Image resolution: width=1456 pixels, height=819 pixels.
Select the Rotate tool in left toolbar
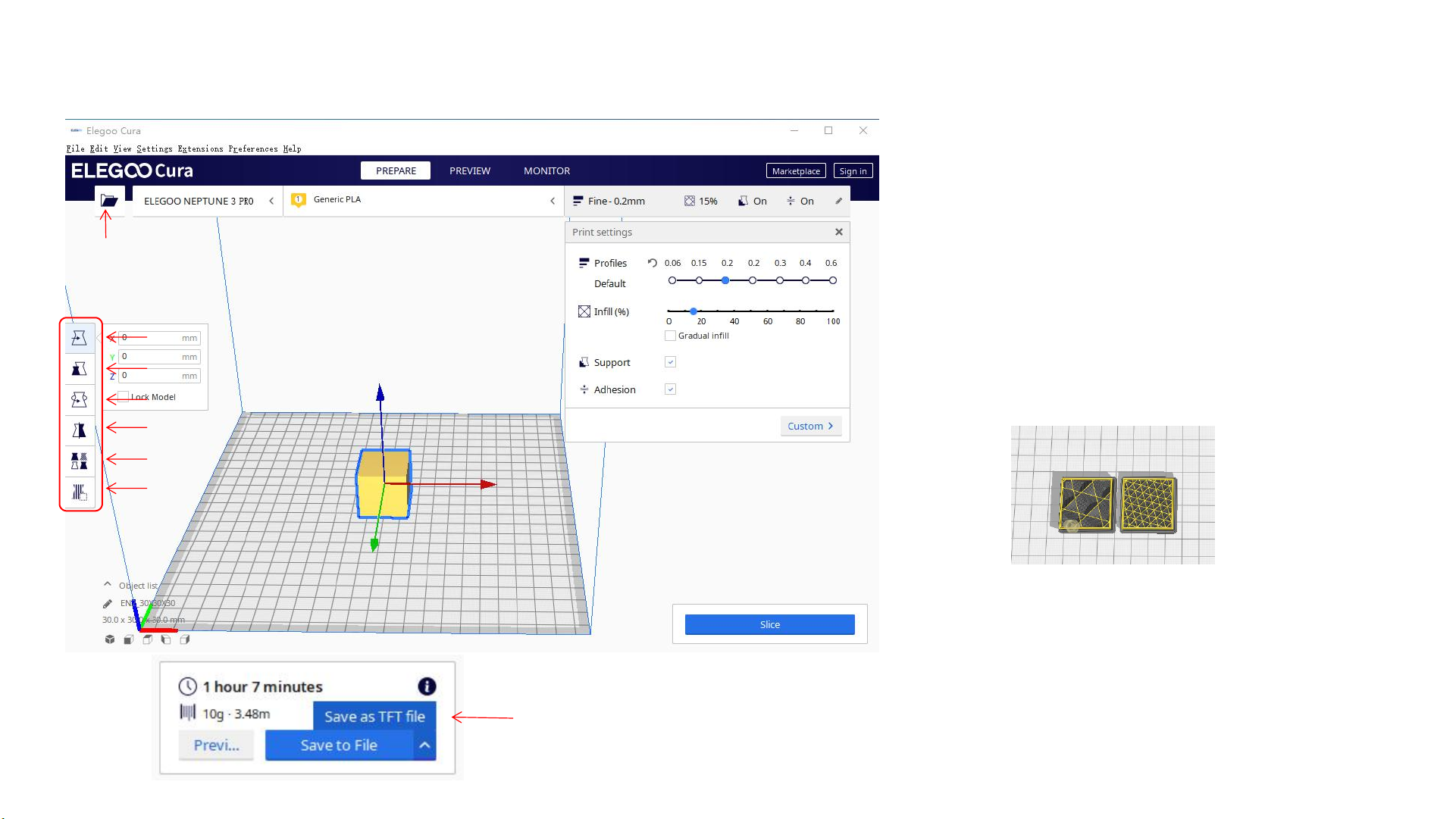point(79,399)
